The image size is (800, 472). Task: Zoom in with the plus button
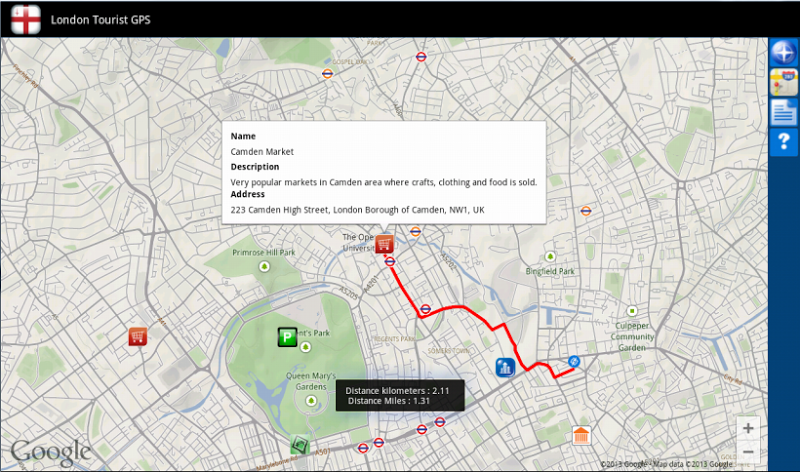pos(748,428)
